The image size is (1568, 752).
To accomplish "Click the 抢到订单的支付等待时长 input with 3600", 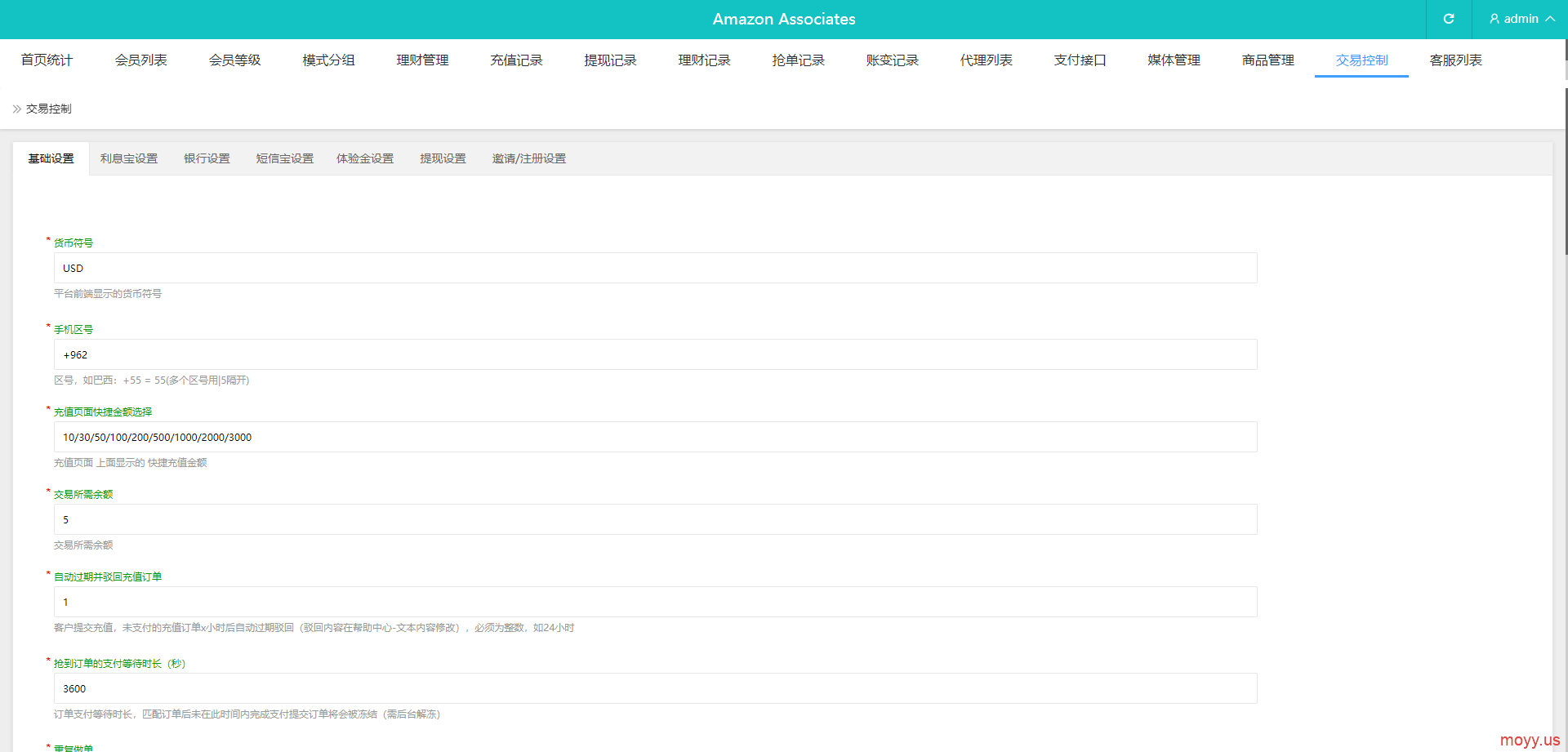I will [655, 688].
